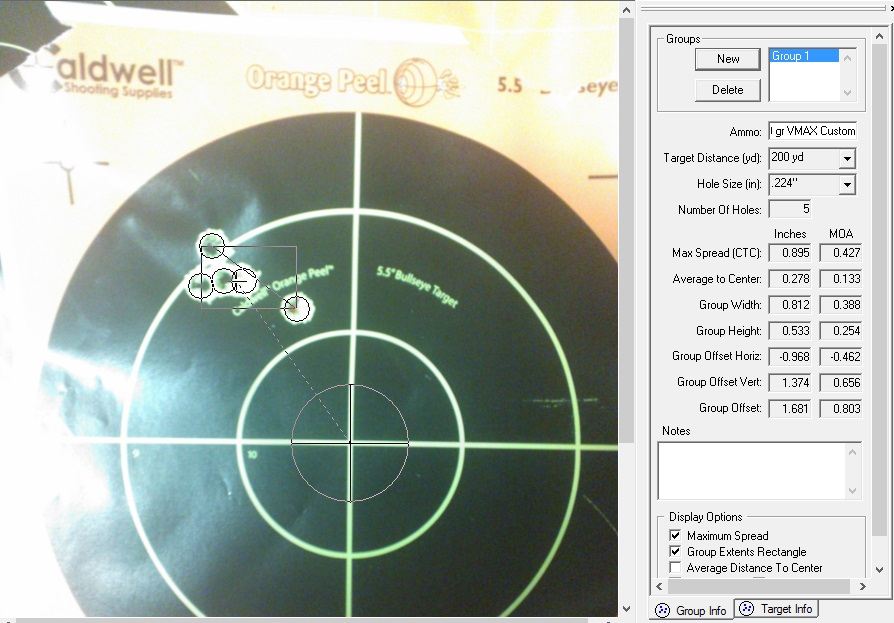Select Group 1 in the groups list
The image size is (894, 623).
click(804, 56)
